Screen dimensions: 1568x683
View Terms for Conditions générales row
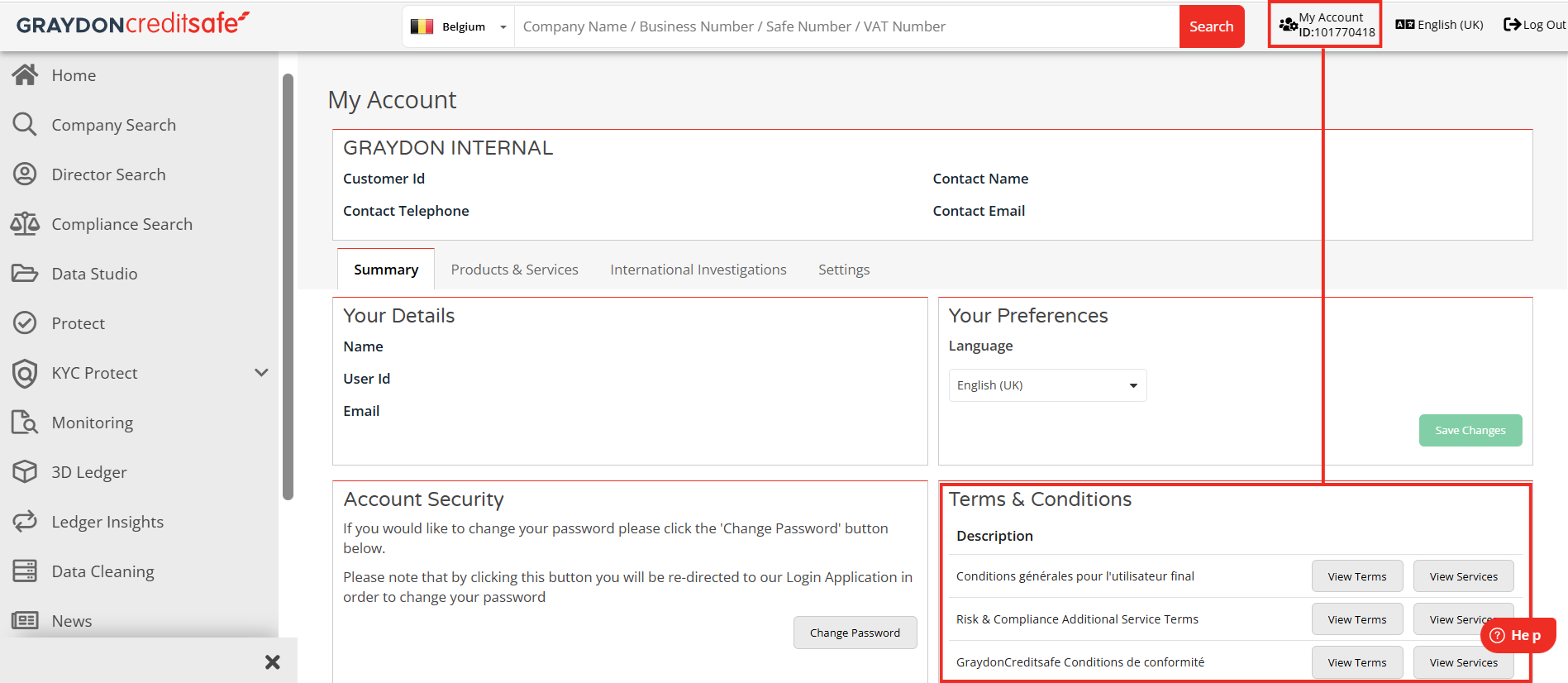(x=1357, y=576)
